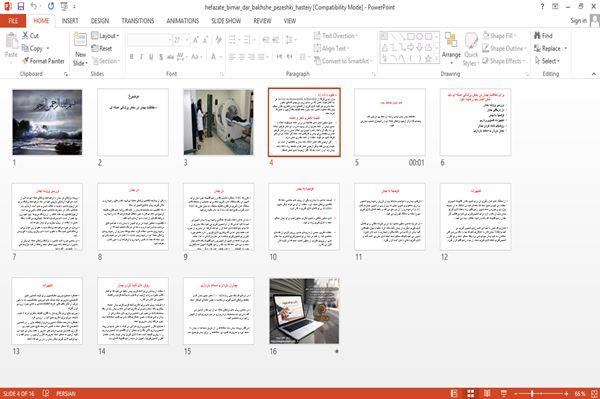
Task: Click the Copy command
Action: pyautogui.click(x=33, y=48)
